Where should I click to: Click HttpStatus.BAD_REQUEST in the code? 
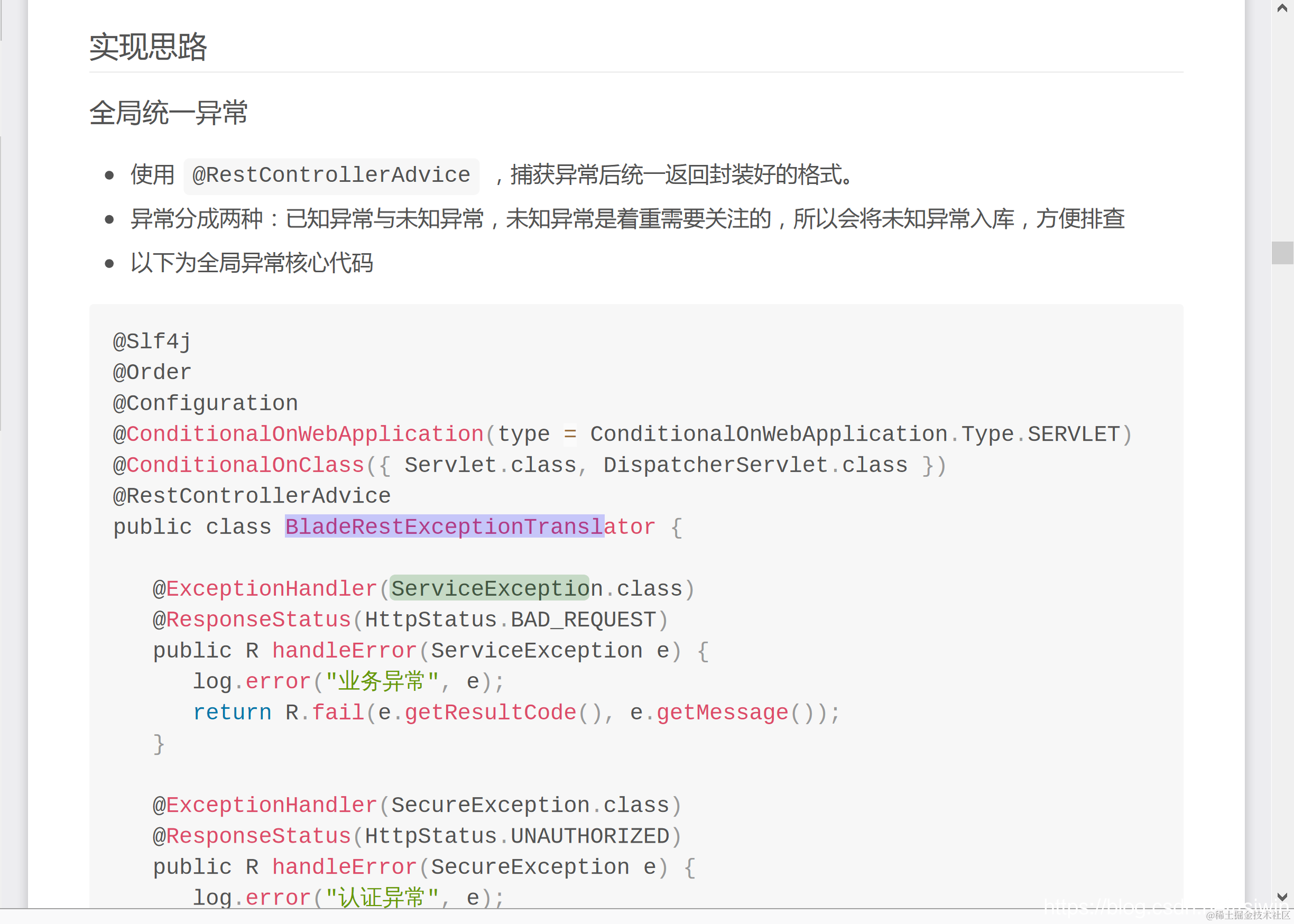pos(510,620)
